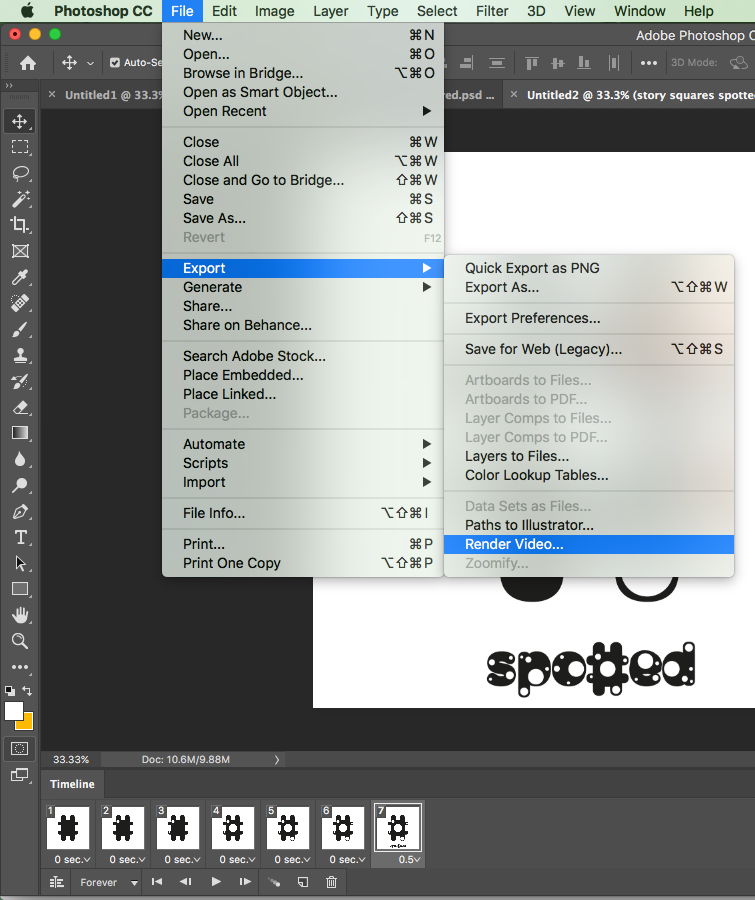Select the Zoom tool
The height and width of the screenshot is (900, 755).
coord(20,641)
